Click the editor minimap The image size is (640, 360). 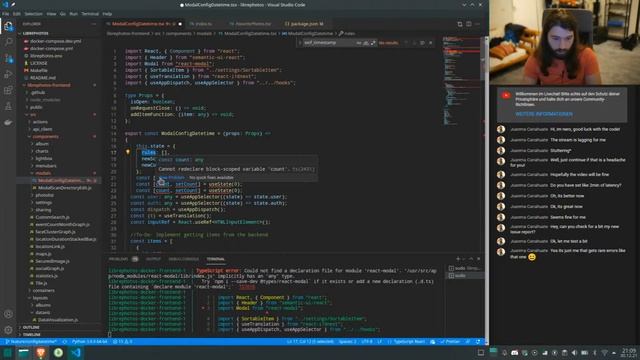pyautogui.click(x=461, y=82)
